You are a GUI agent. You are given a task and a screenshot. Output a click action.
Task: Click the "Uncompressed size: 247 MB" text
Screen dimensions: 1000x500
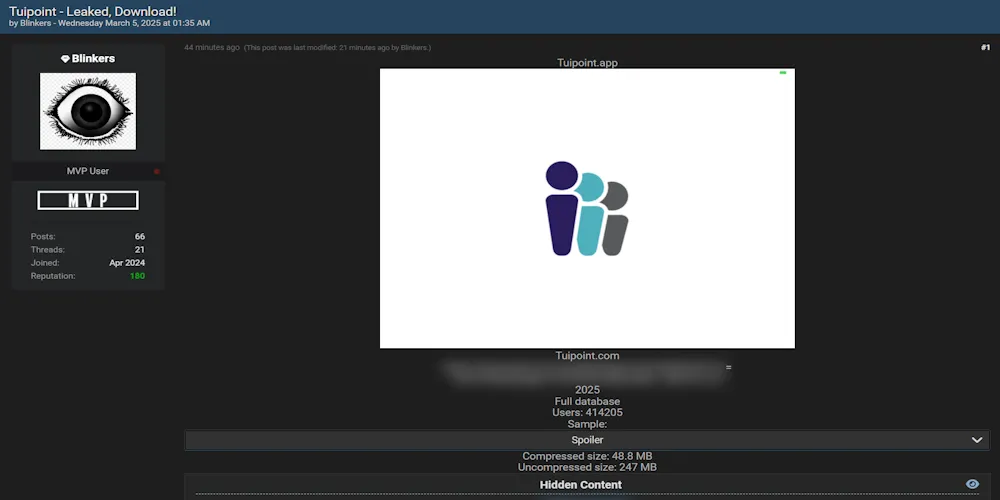tap(587, 467)
